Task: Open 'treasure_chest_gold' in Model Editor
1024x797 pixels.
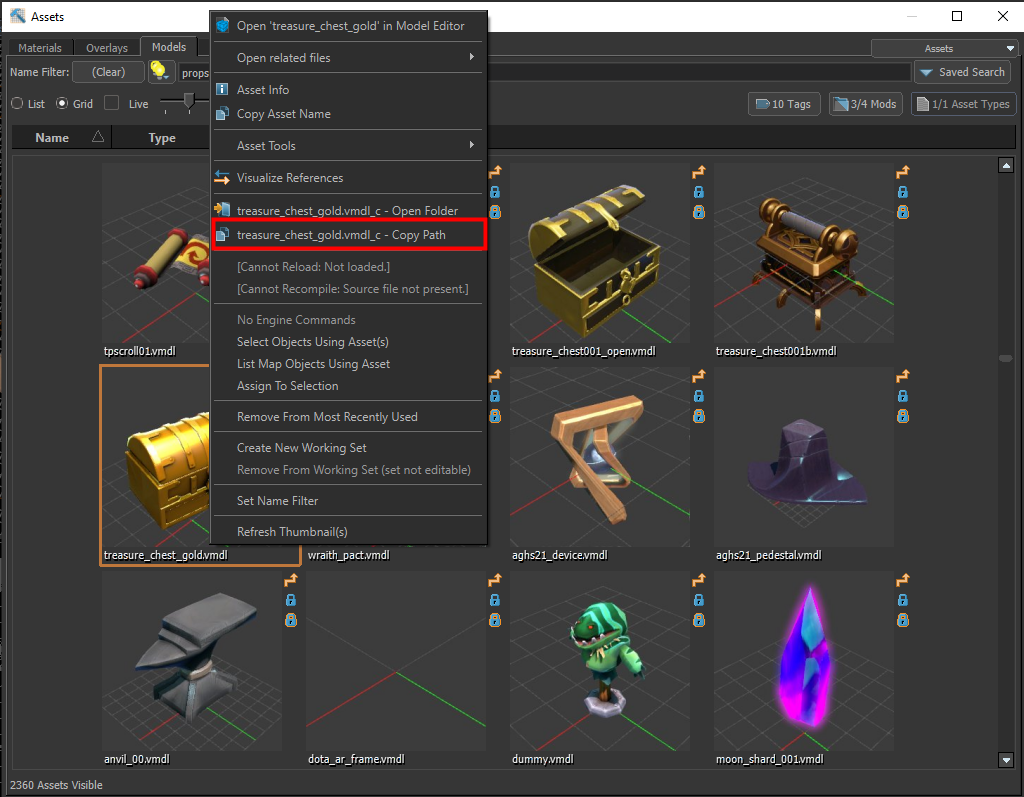Action: 348,25
